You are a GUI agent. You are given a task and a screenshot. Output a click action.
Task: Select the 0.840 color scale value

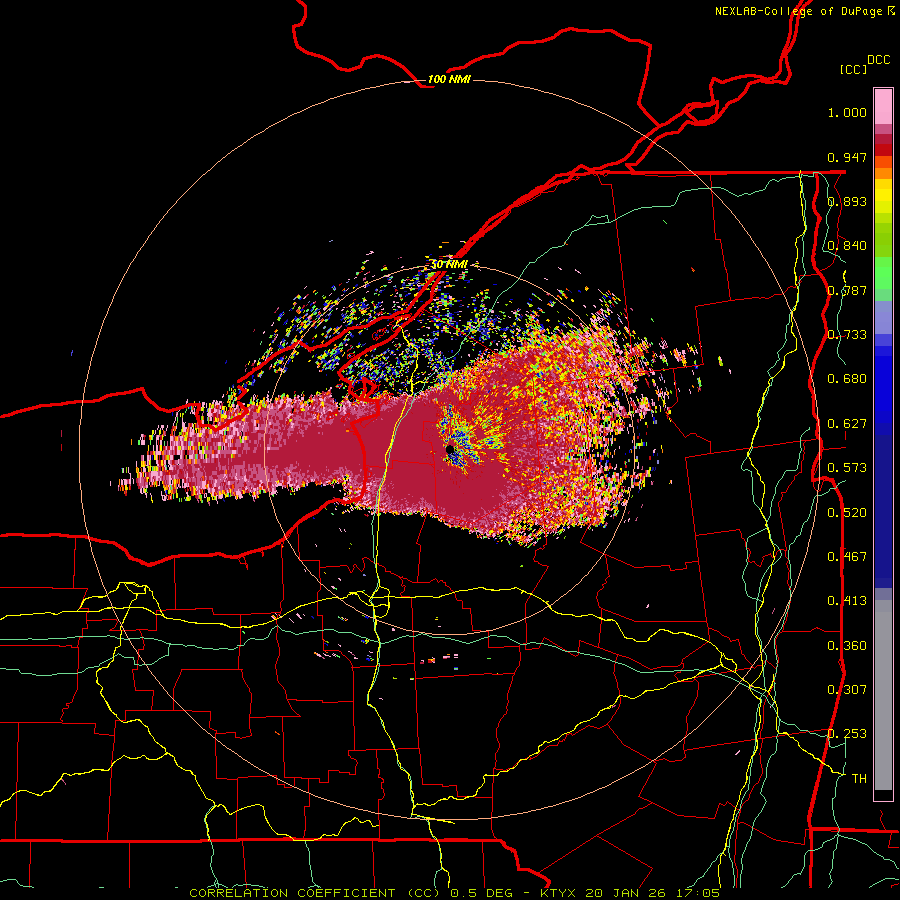pos(847,246)
